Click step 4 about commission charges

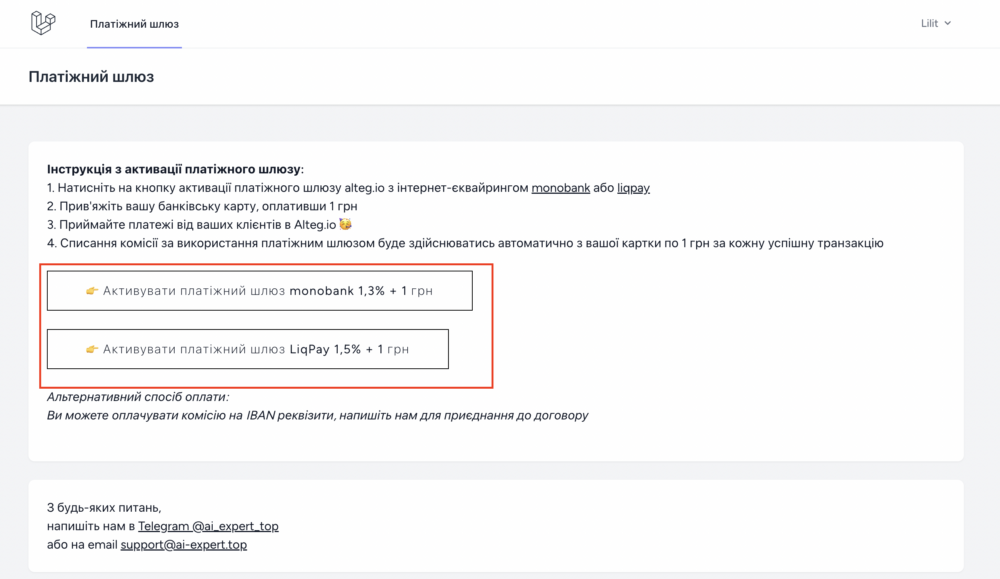point(465,243)
